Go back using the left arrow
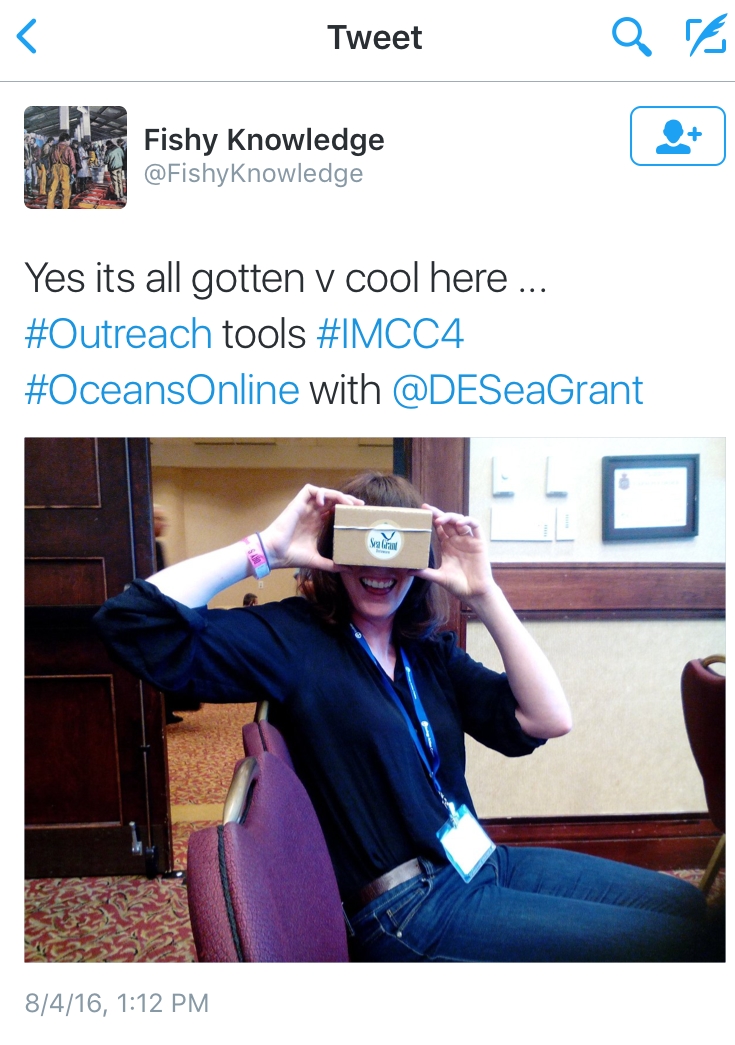Viewport: 735px width, 1045px height. 27,36
